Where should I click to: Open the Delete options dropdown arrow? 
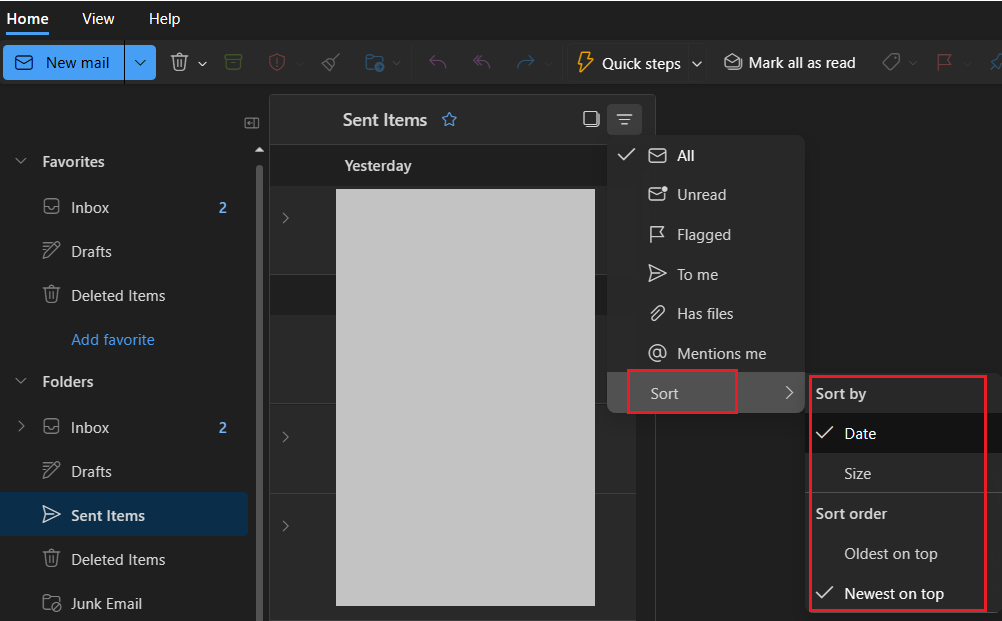(203, 63)
